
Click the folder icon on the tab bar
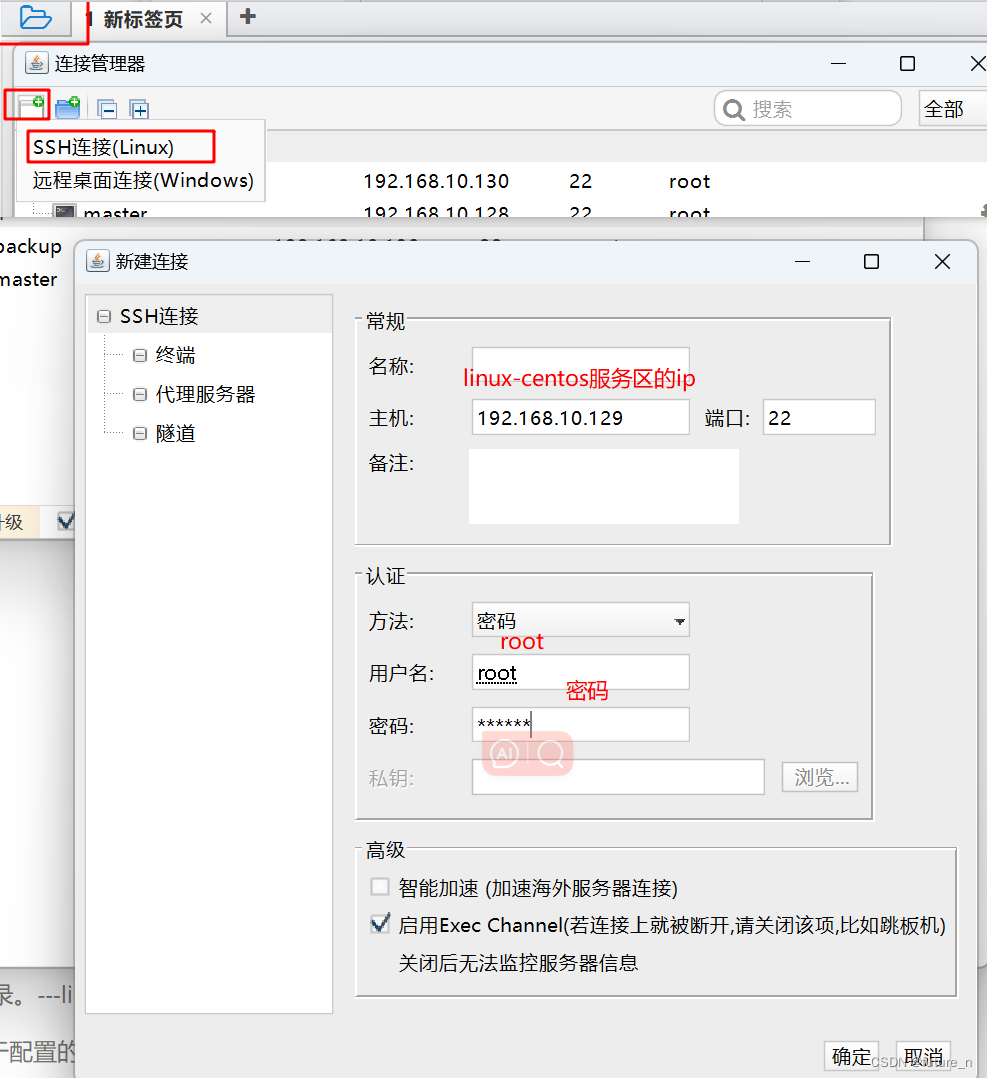34,17
